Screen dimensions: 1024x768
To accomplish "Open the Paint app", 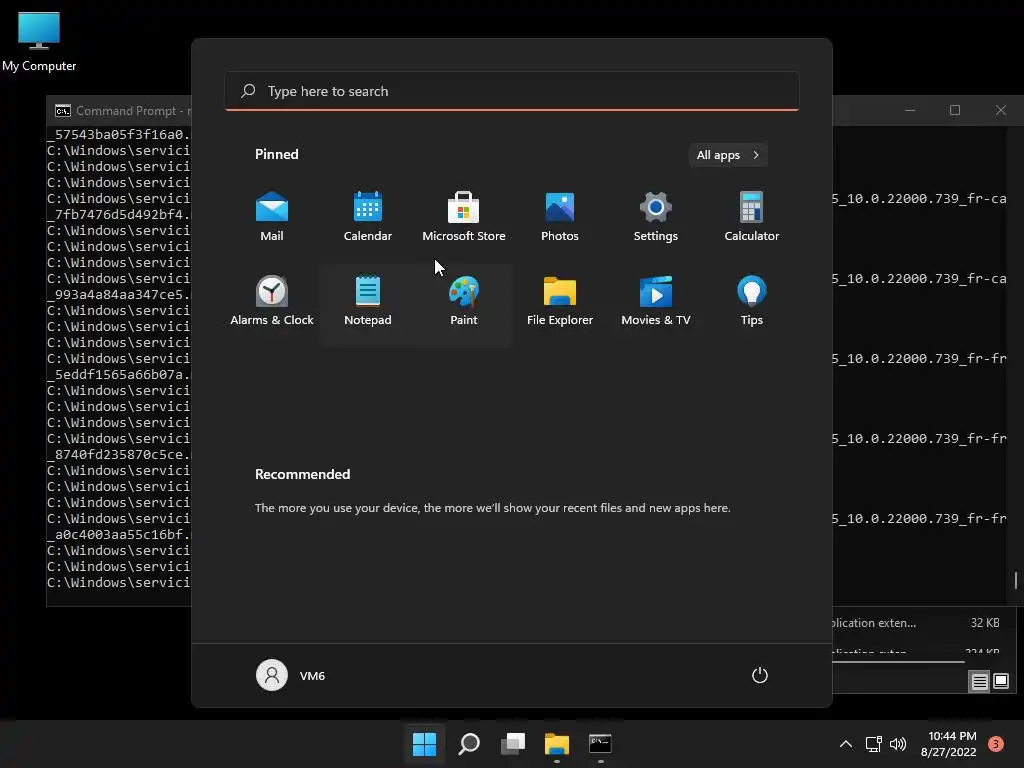I will tap(464, 301).
